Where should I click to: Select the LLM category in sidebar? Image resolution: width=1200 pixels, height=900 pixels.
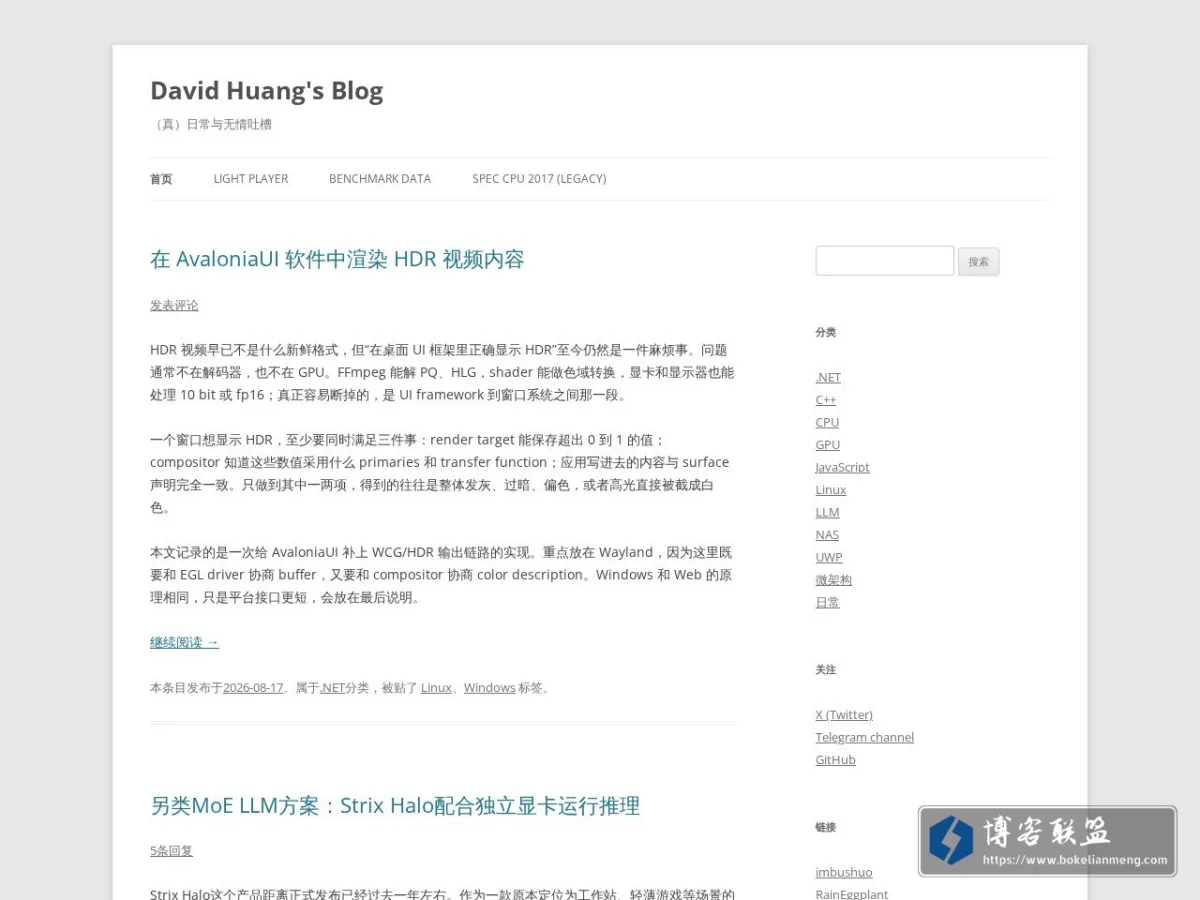[827, 512]
